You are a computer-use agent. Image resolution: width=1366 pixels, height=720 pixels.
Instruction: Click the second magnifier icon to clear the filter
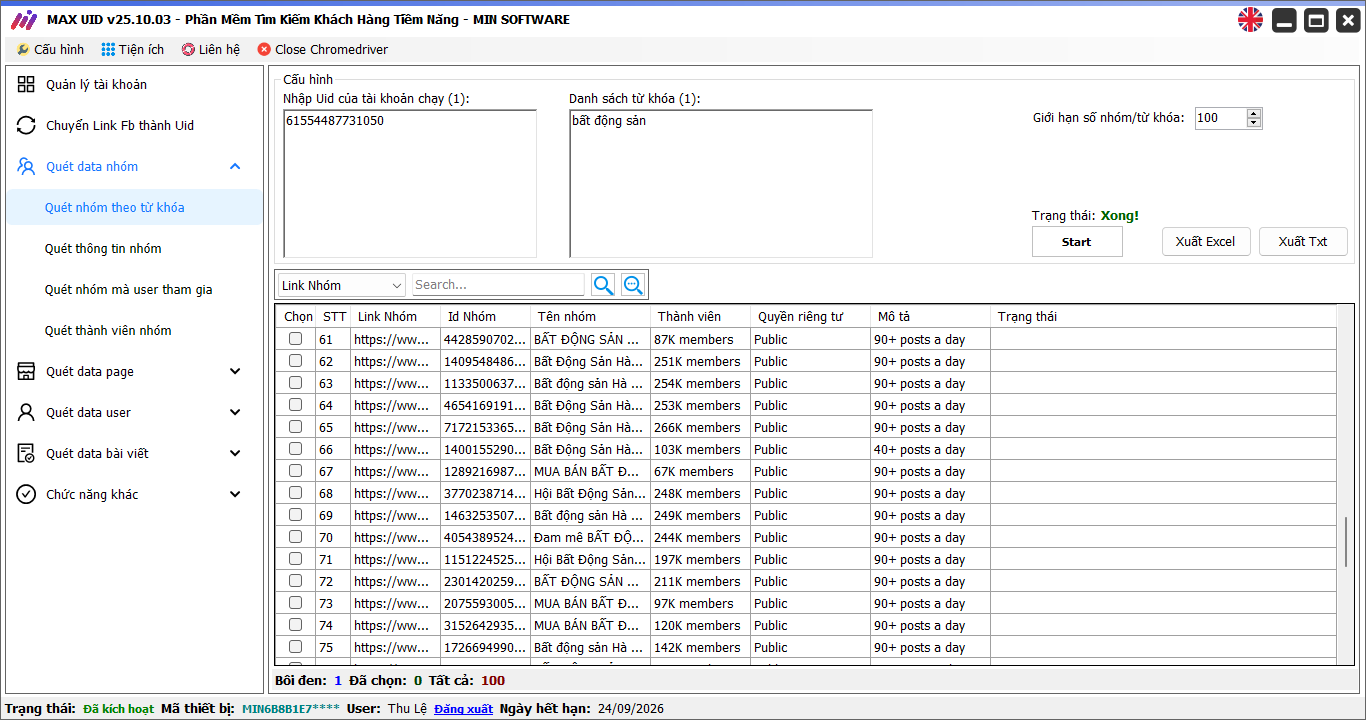tap(633, 285)
